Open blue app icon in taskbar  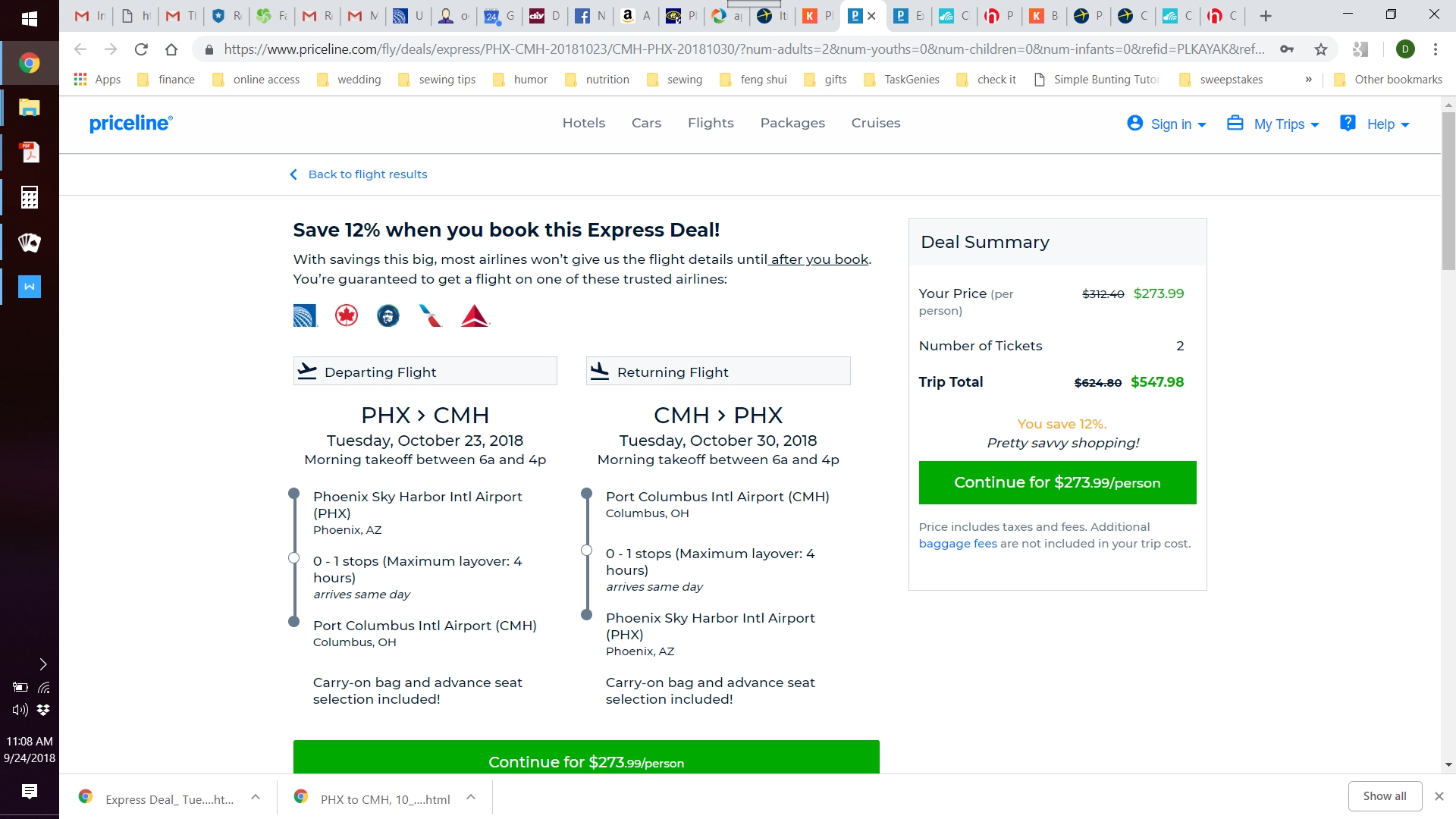pyautogui.click(x=30, y=287)
